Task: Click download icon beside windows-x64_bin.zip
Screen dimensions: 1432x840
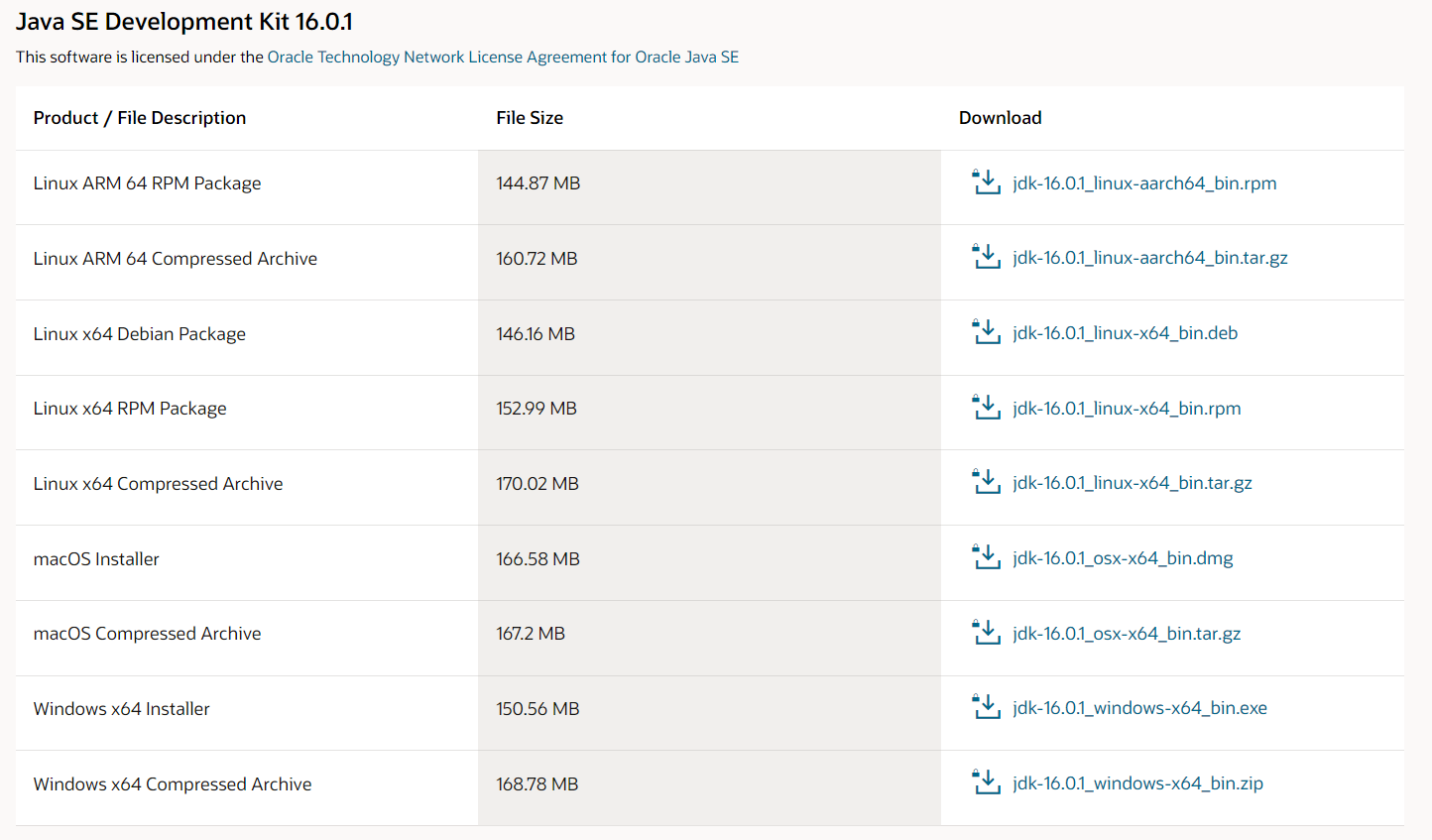Action: [x=987, y=782]
